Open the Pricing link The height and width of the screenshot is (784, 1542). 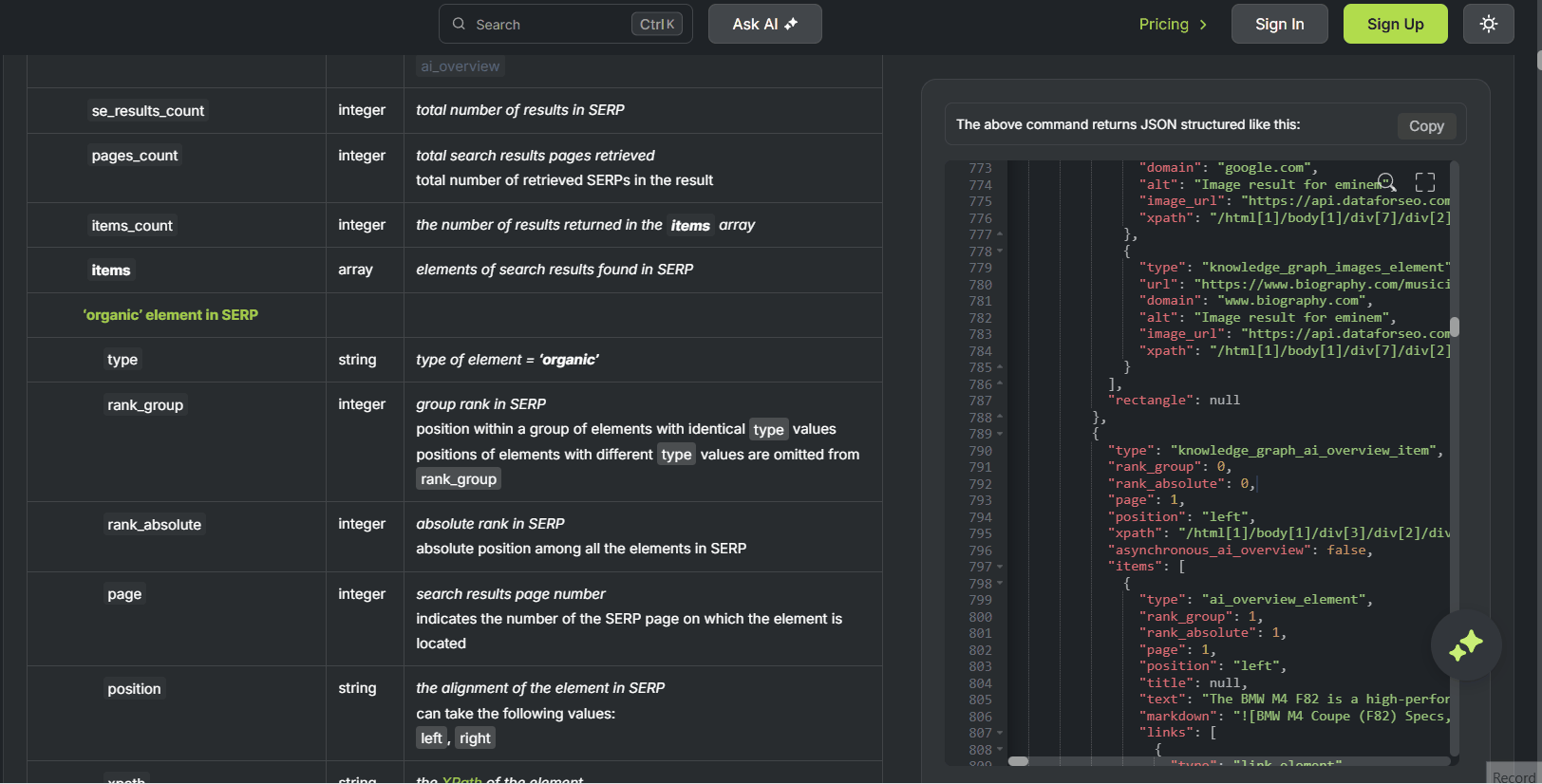tap(1173, 24)
